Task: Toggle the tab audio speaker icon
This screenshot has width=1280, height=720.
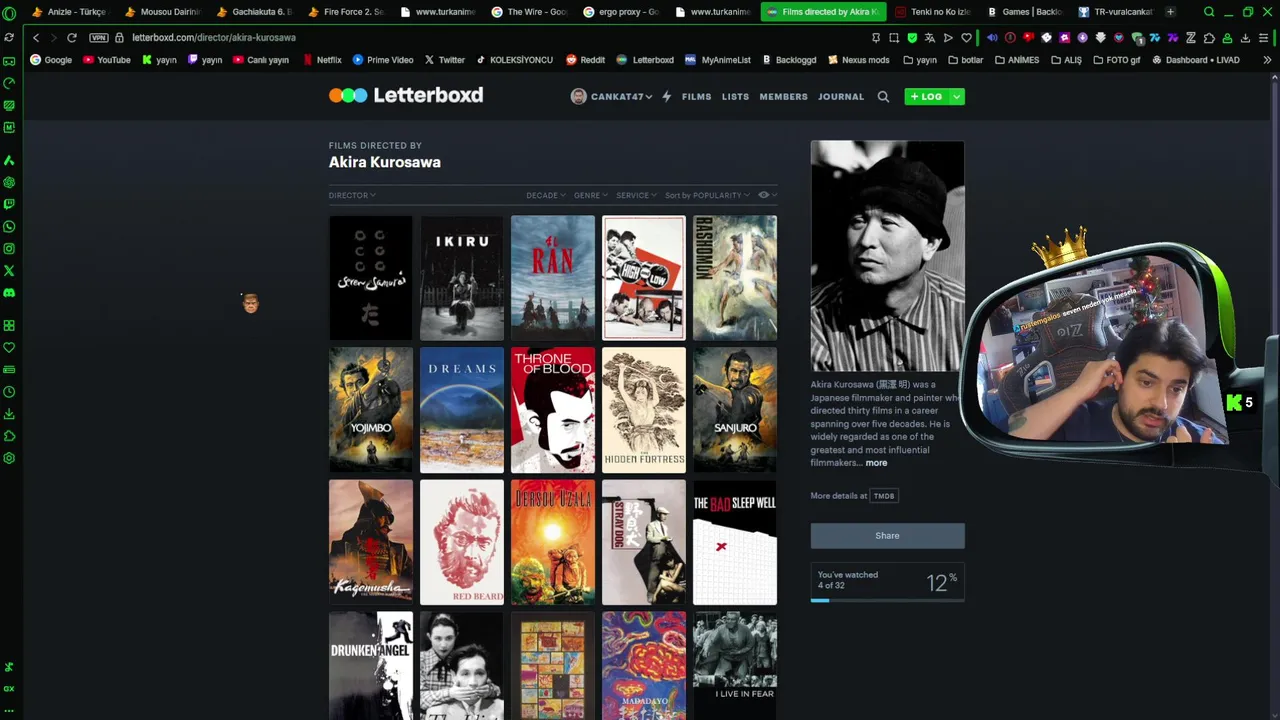Action: coord(992,38)
